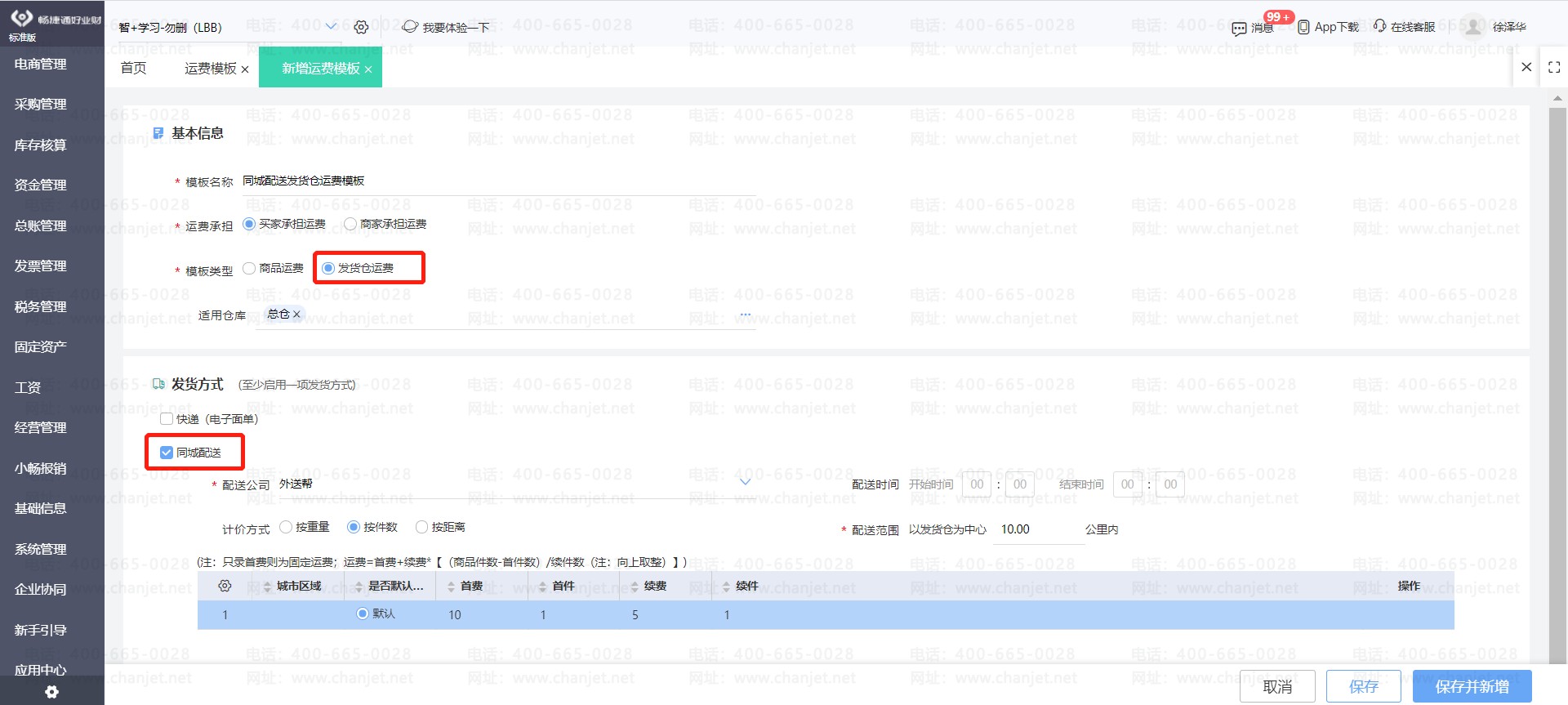This screenshot has width=1568, height=705.
Task: Click the 保存 button
Action: [x=1364, y=686]
